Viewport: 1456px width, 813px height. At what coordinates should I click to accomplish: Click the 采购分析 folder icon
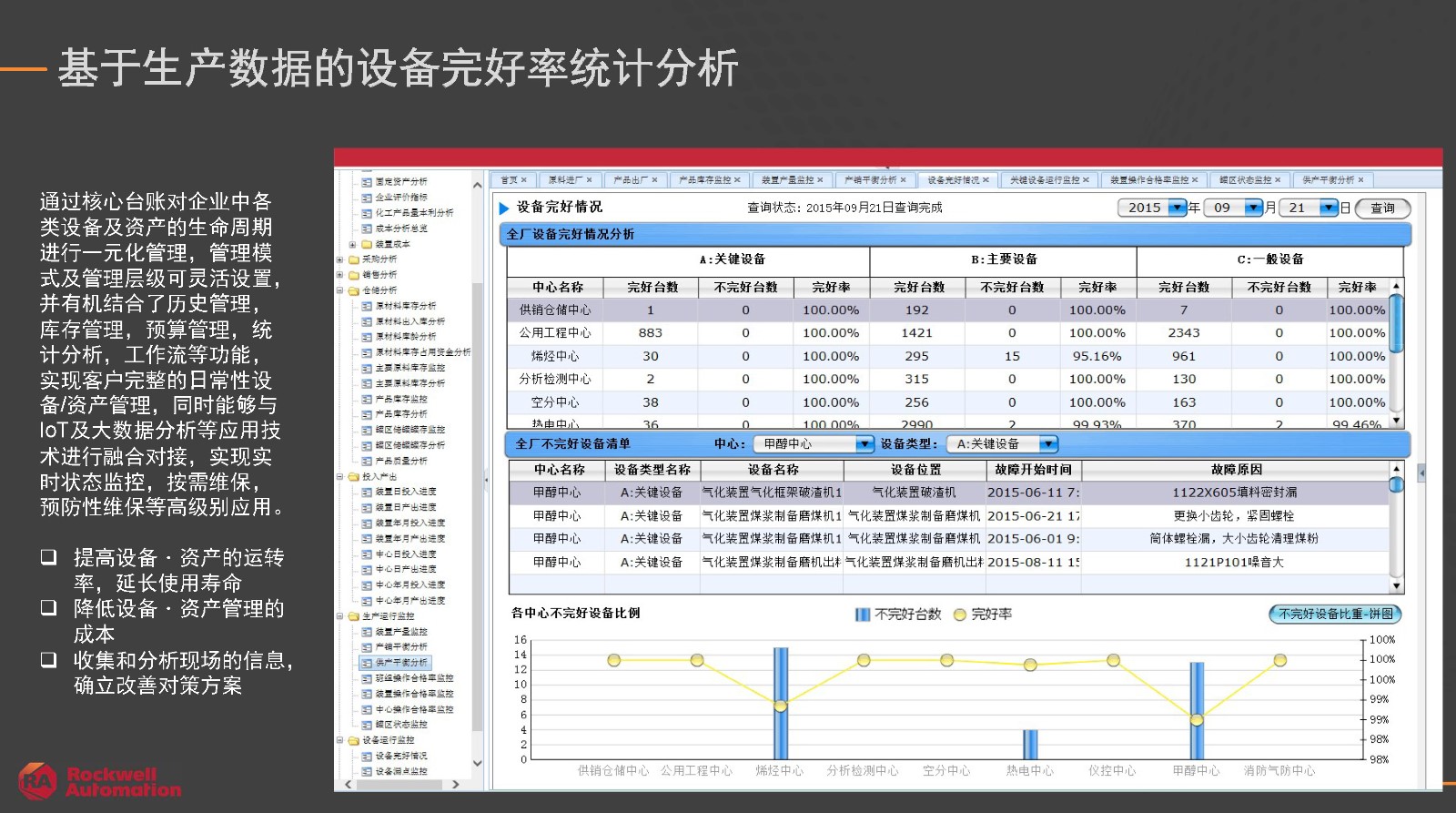click(x=354, y=259)
